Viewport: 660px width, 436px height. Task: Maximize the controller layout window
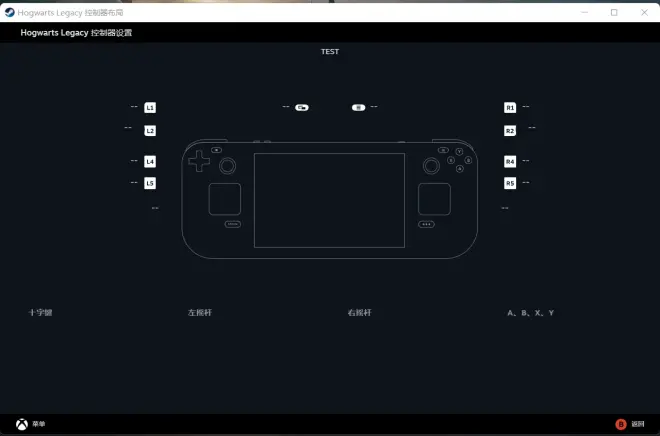614,13
